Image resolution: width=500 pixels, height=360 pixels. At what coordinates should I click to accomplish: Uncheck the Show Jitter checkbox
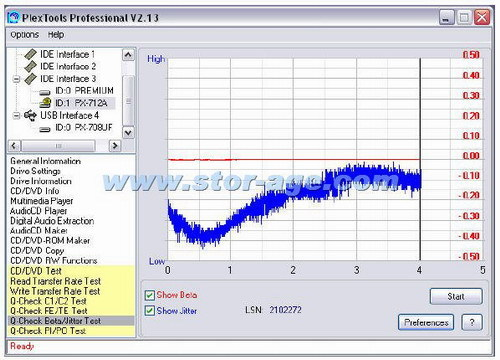150,311
